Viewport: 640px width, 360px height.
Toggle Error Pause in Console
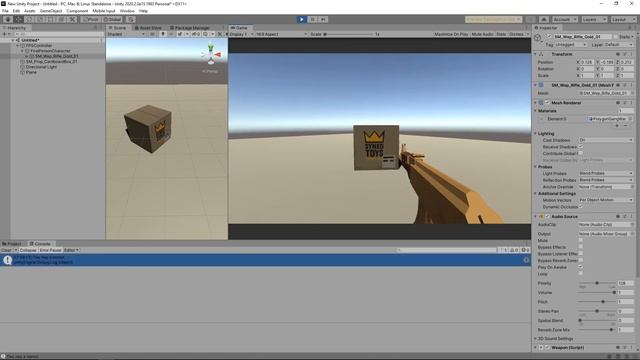click(50, 250)
